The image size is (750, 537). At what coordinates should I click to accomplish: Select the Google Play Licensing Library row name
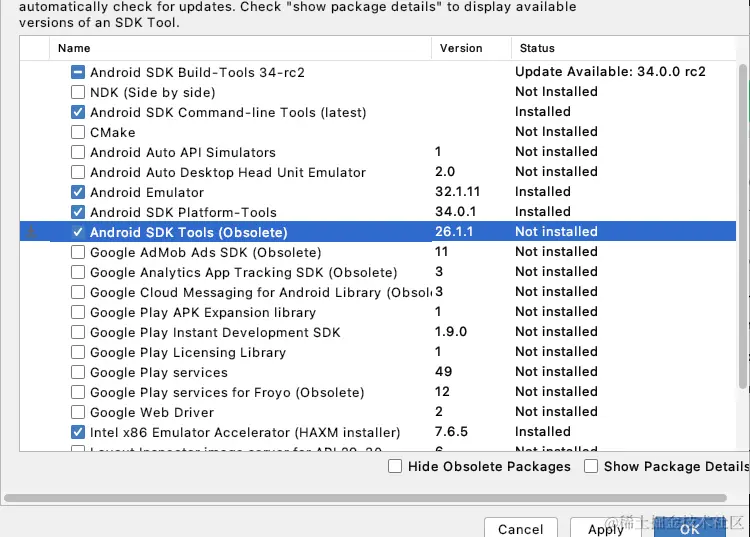tap(188, 352)
